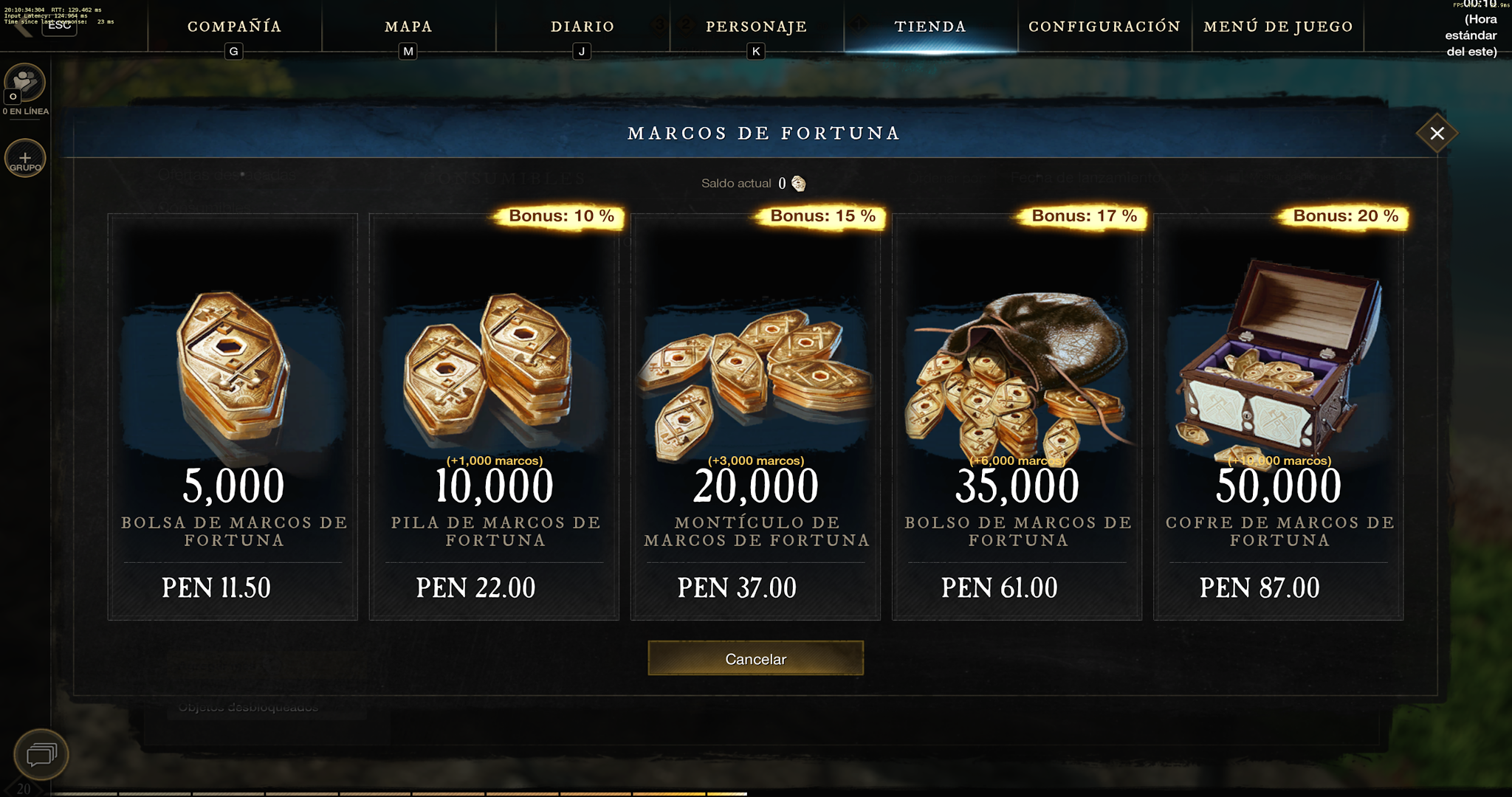The image size is (1512, 797).
Task: Select the 35,000 leather pouch image
Action: (x=1017, y=376)
